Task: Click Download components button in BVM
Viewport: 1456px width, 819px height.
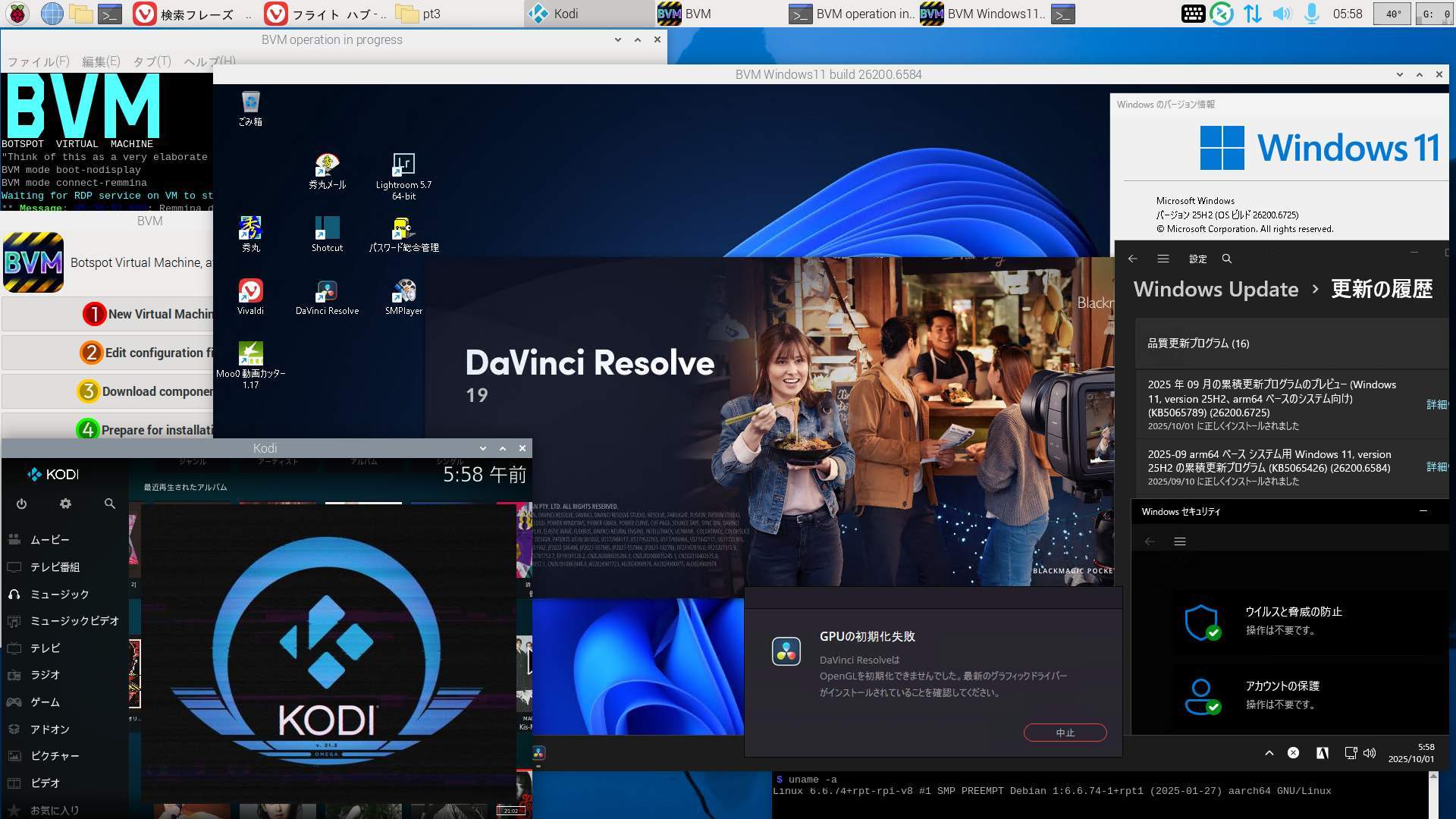Action: (x=148, y=391)
